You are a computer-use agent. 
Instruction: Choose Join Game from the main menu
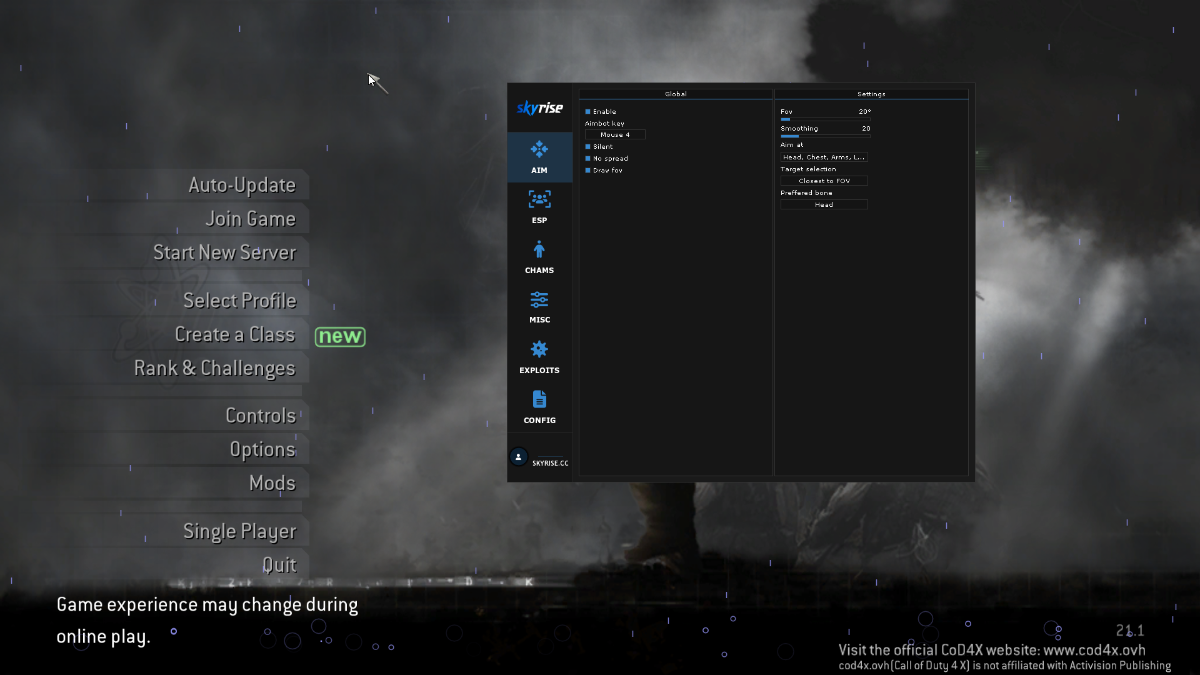pyautogui.click(x=250, y=219)
